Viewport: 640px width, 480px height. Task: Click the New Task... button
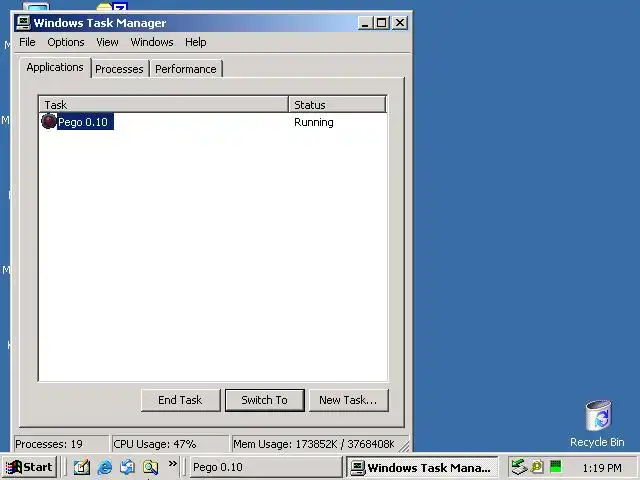[x=348, y=400]
